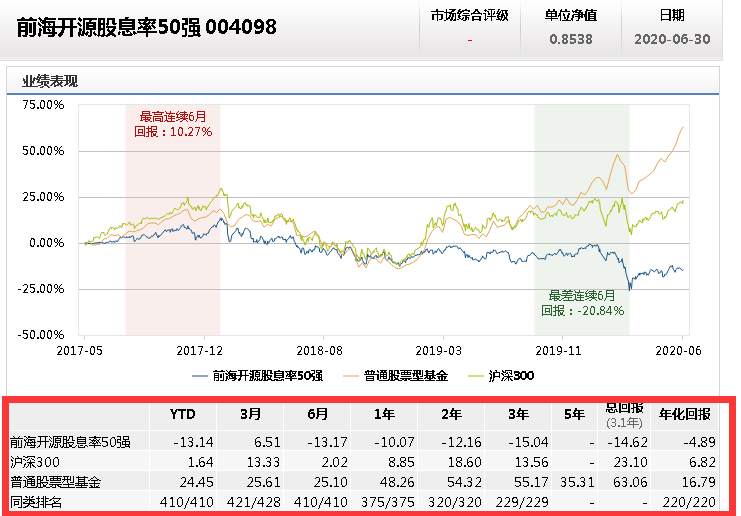Click the 同类排名 3月 value 421/428

point(254,502)
